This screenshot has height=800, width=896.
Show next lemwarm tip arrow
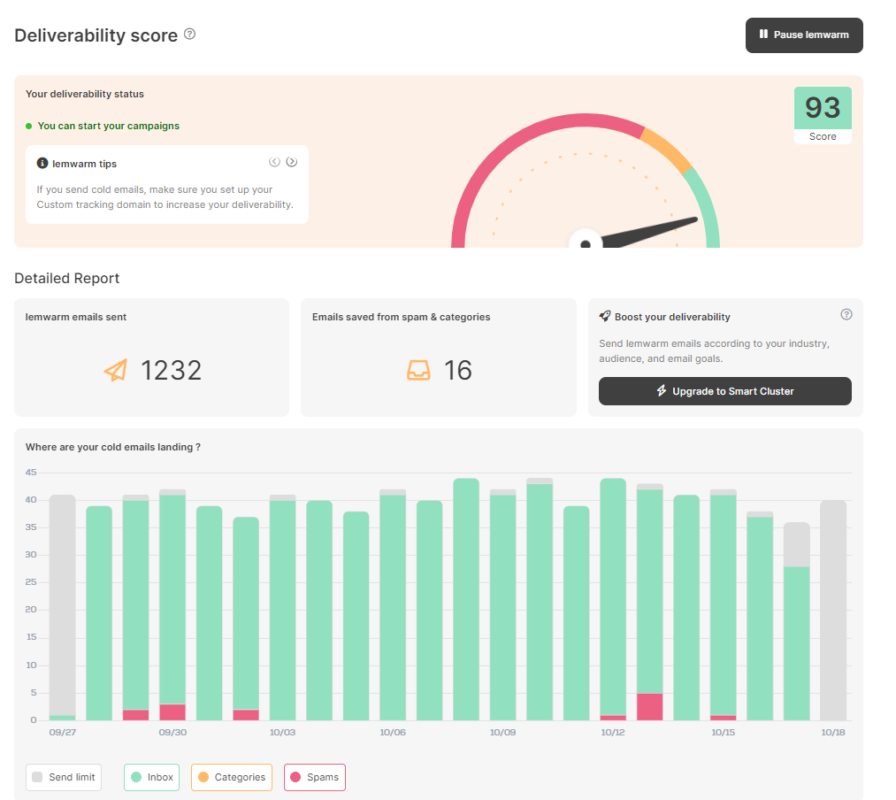291,162
